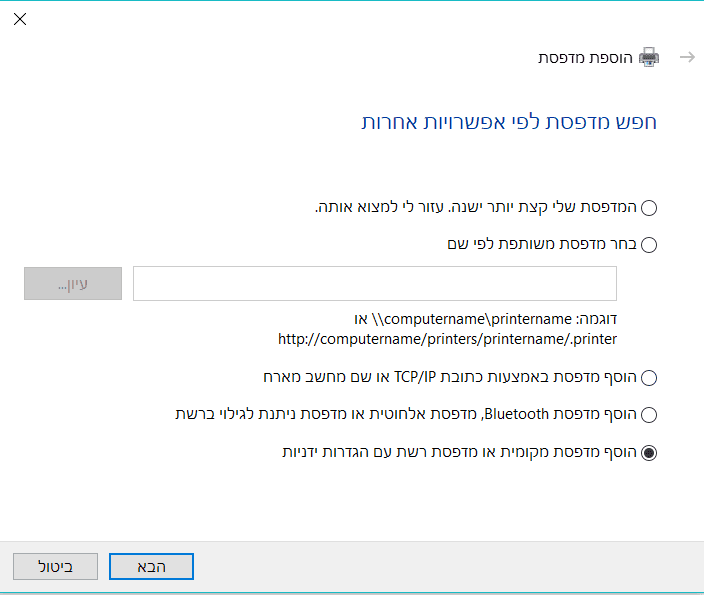Click the example URL 'http://computername/printers/printername/.printer'
The height and width of the screenshot is (595, 704).
(448, 339)
